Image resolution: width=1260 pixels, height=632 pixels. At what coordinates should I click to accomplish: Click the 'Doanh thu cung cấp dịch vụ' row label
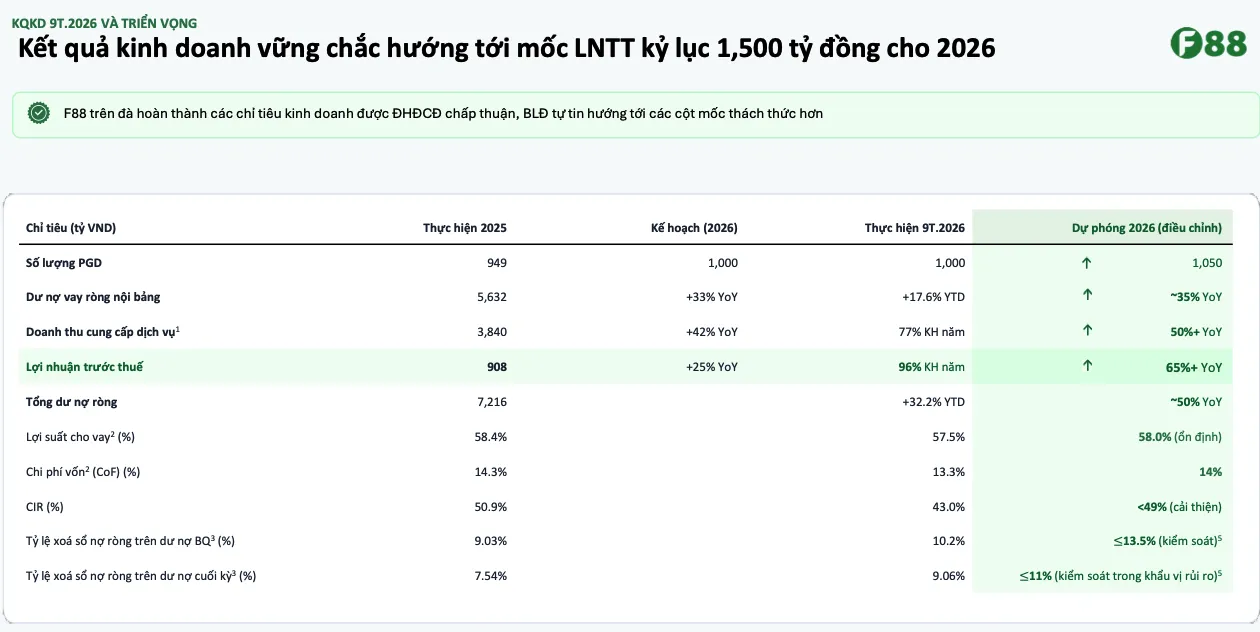click(103, 331)
